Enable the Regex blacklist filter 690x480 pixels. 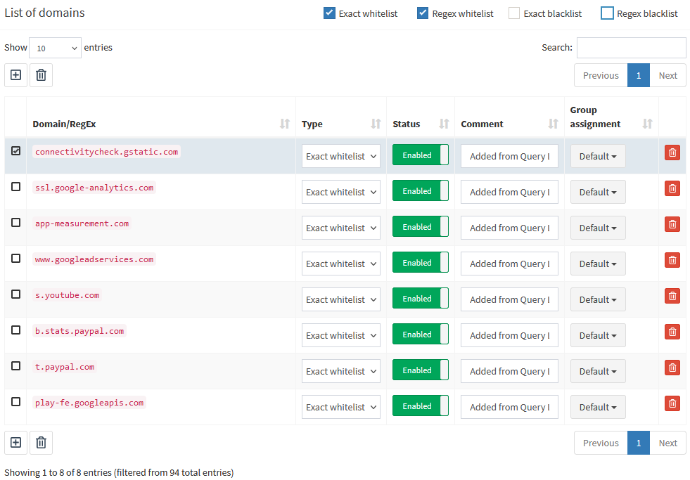(607, 14)
